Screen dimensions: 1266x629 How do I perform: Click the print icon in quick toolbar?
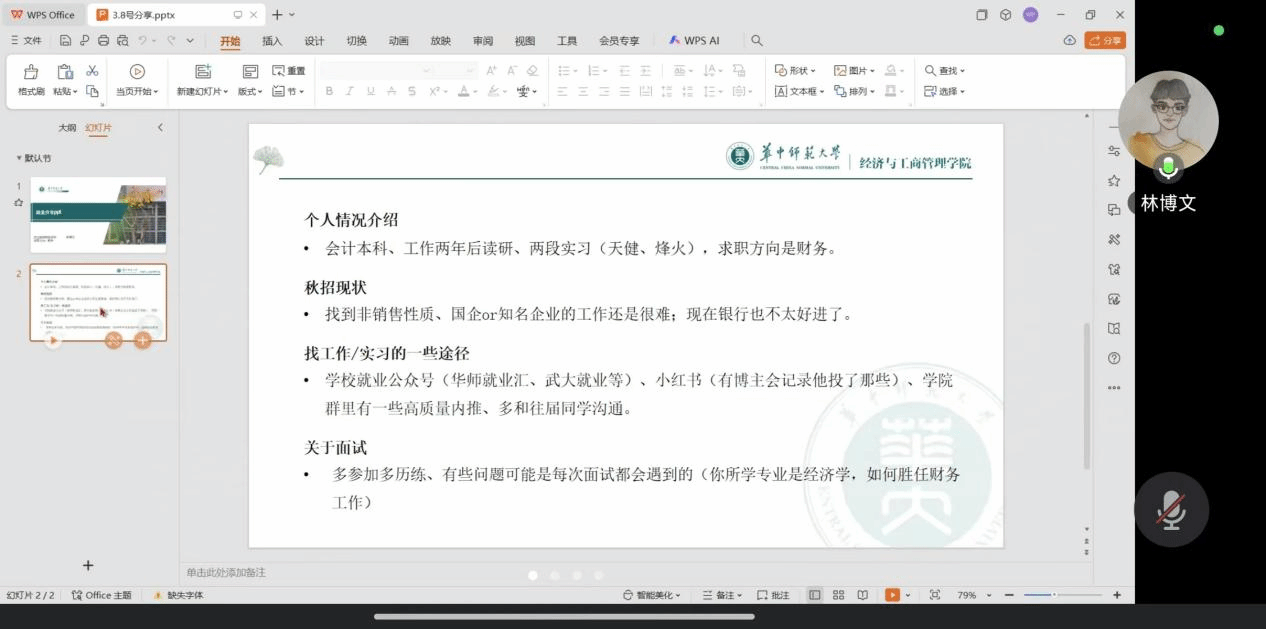pos(103,41)
